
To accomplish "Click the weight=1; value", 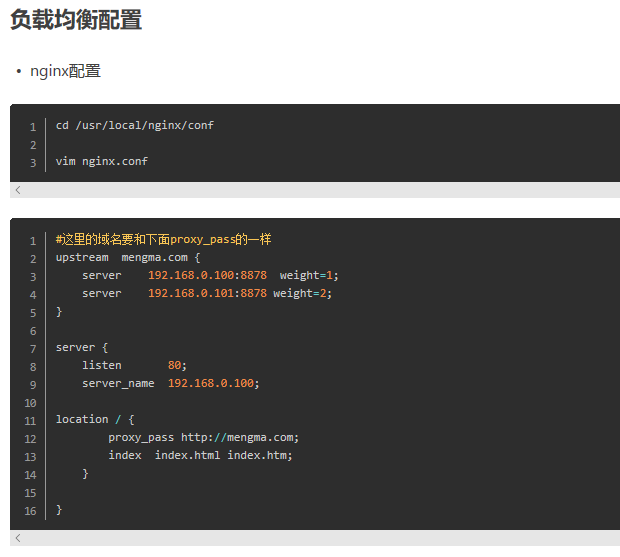I will [309, 275].
